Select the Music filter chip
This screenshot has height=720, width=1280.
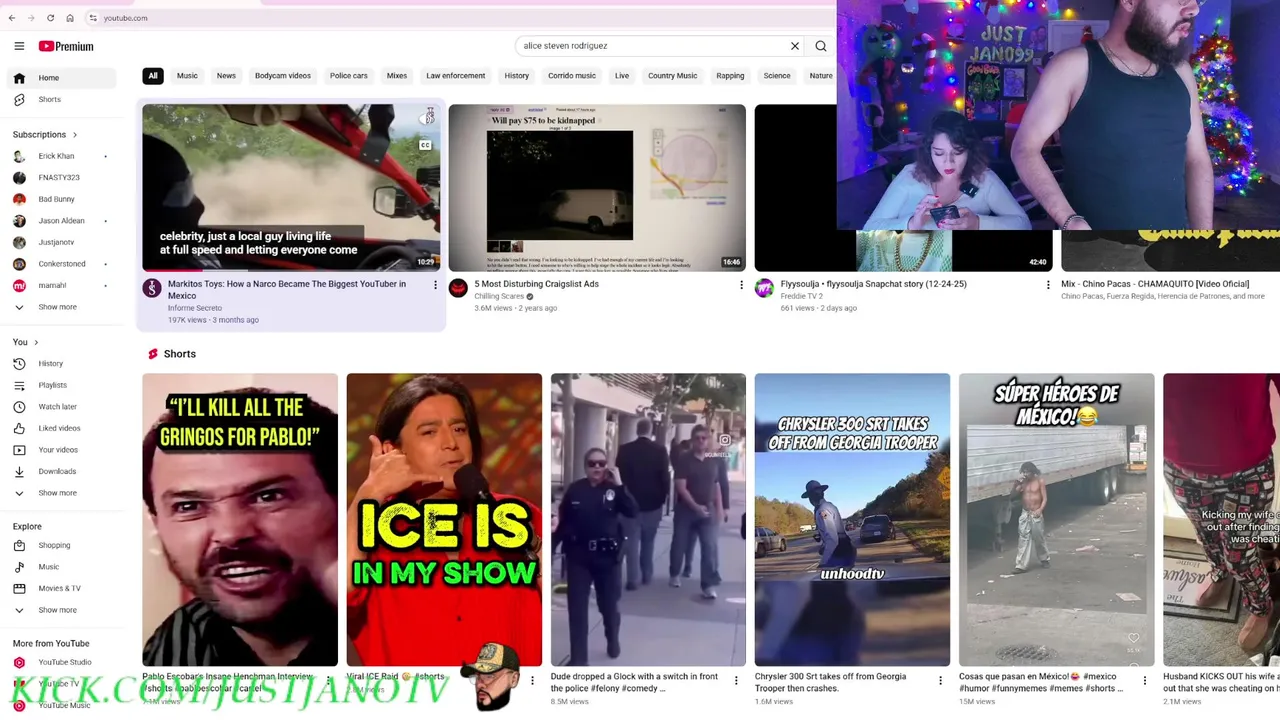[x=187, y=76]
